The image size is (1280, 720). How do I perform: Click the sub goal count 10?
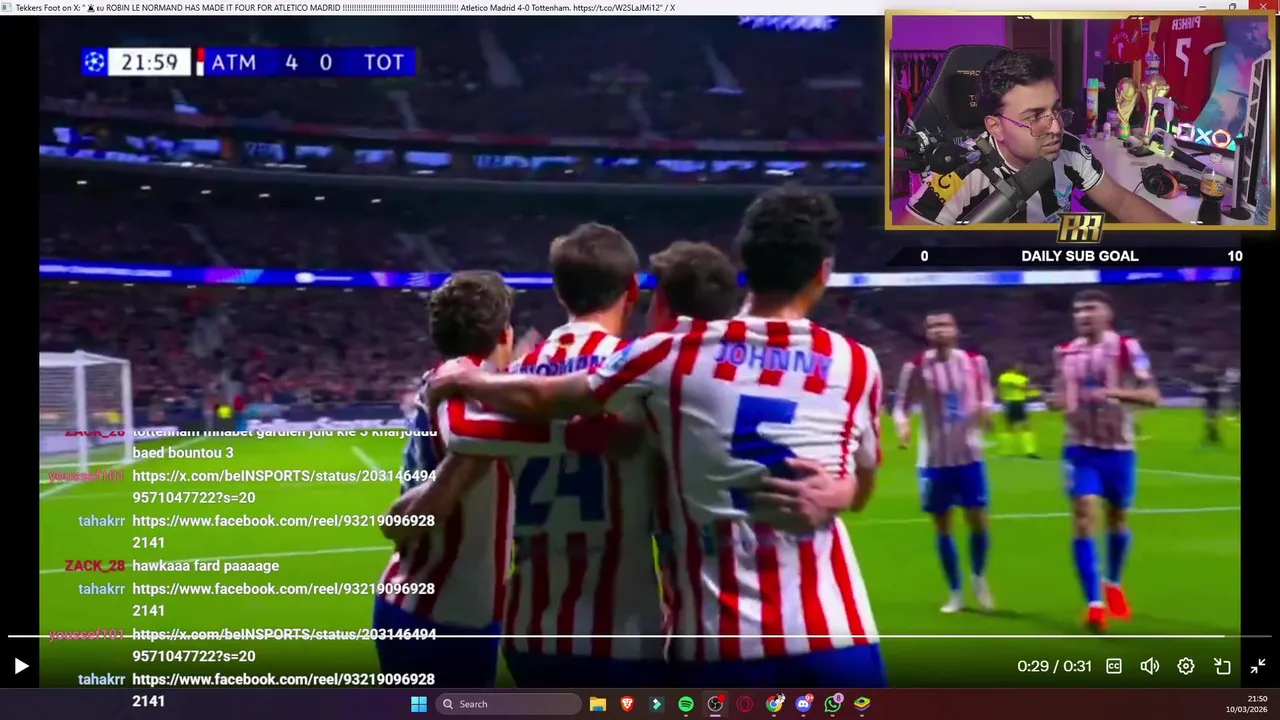click(x=1235, y=256)
